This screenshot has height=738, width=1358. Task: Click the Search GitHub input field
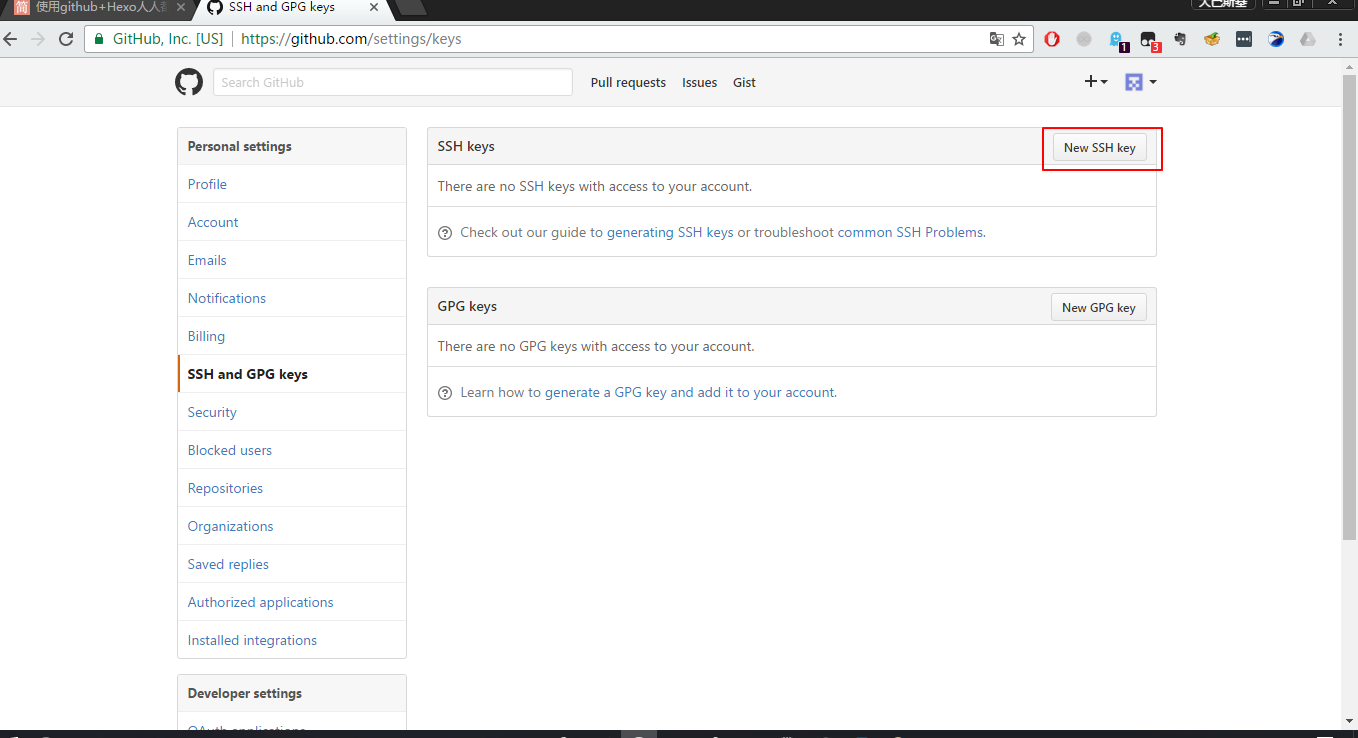point(392,82)
